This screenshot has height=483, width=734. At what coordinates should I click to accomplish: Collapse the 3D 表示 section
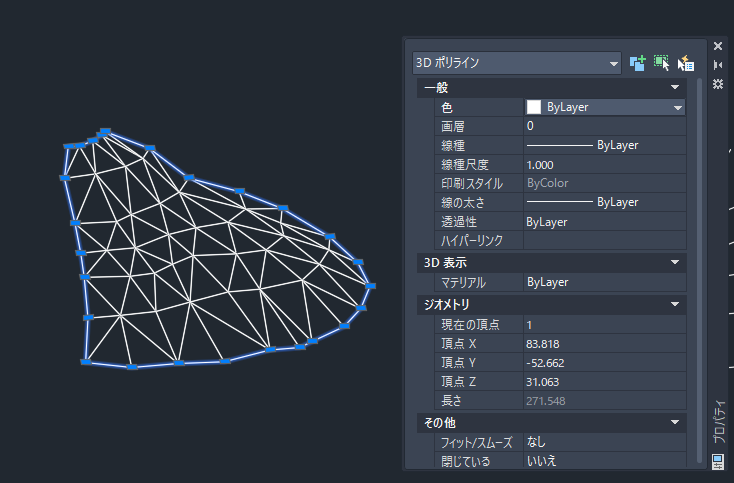click(676, 263)
